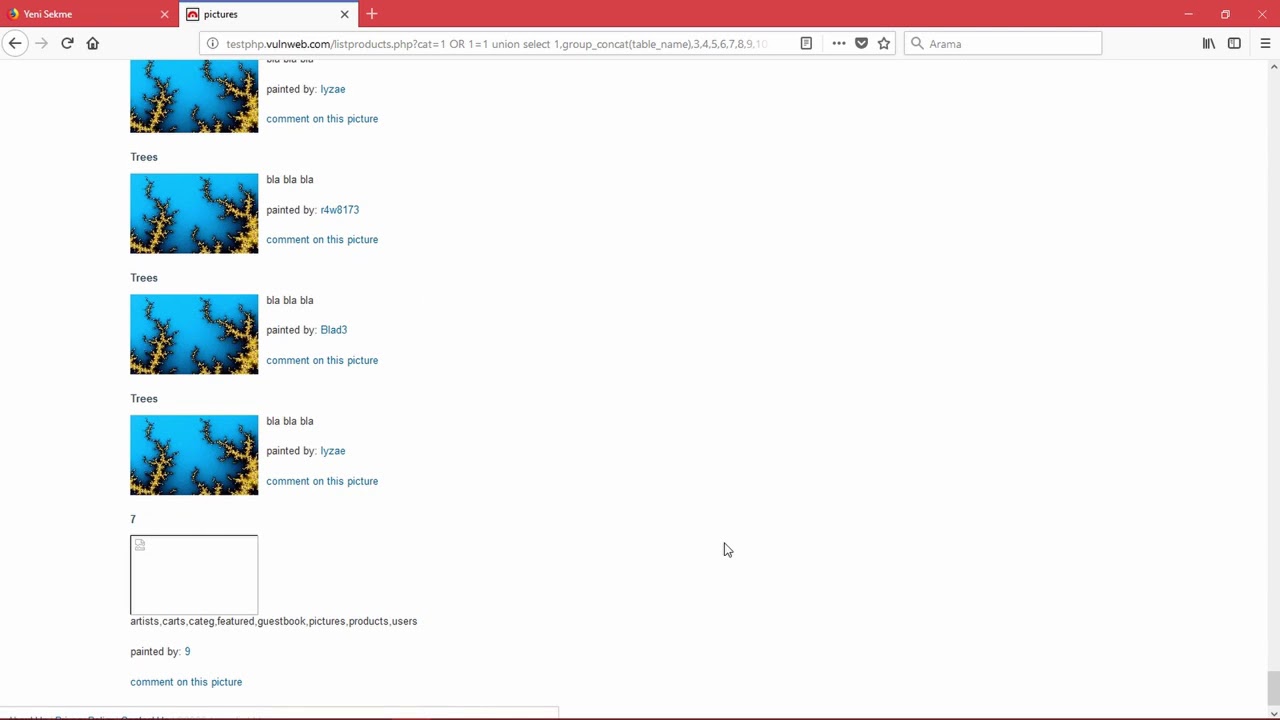The width and height of the screenshot is (1280, 720).
Task: Open a new tab with plus button
Action: pyautogui.click(x=372, y=14)
